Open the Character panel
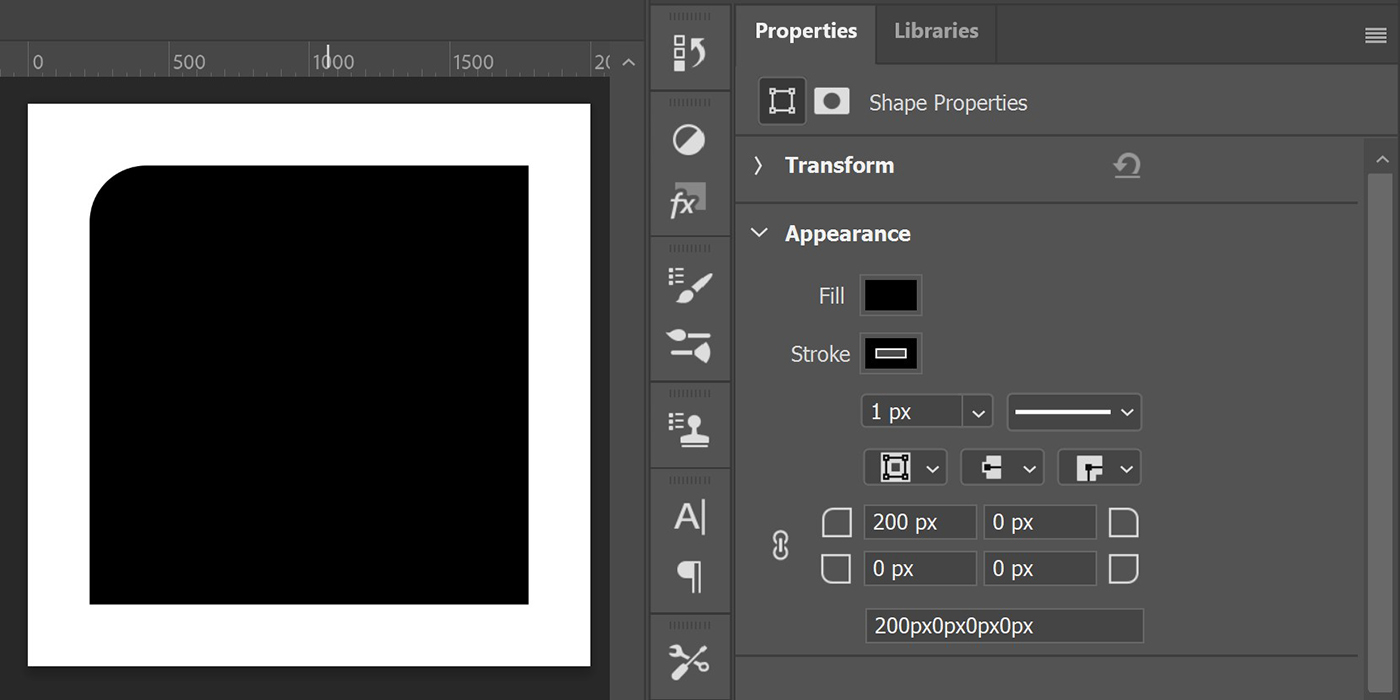Screen dimensions: 1400x700 pos(689,516)
